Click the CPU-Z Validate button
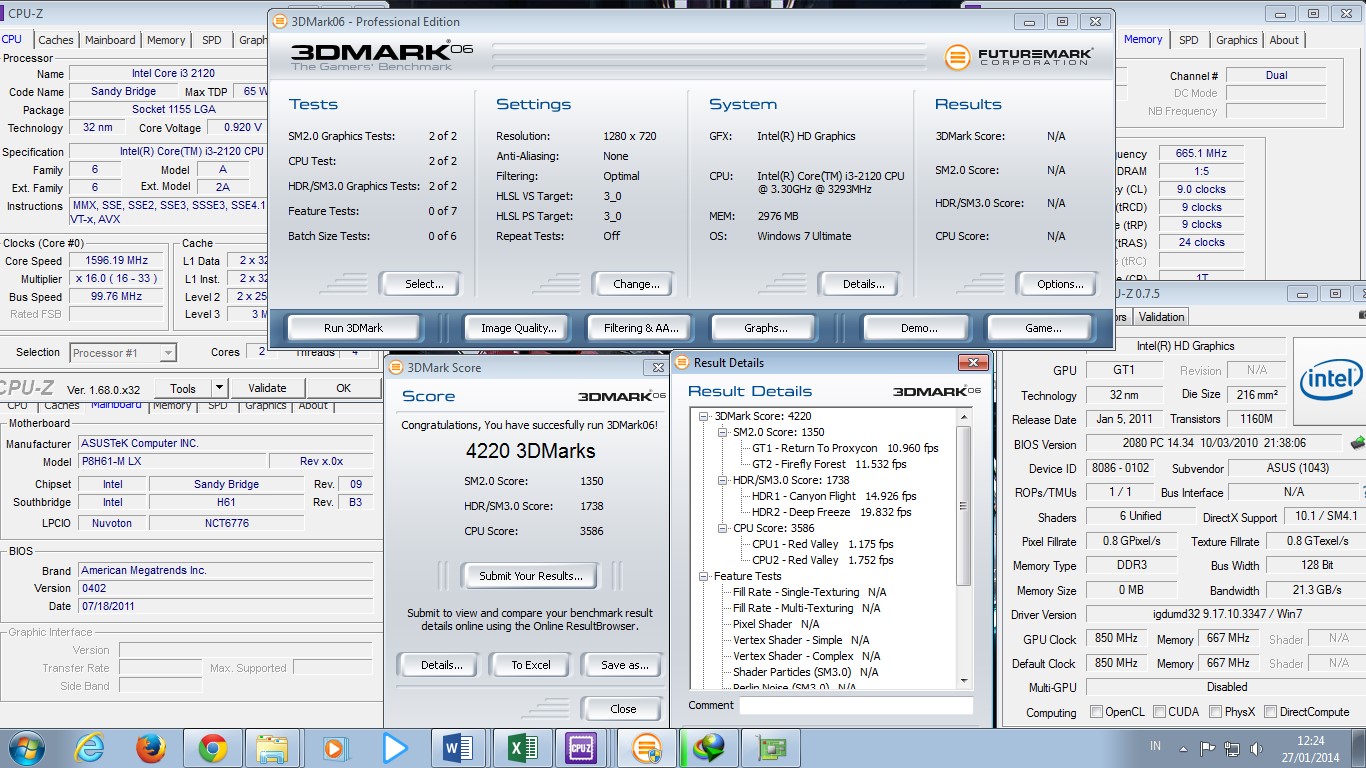Screen dimensions: 1366x768 267,388
